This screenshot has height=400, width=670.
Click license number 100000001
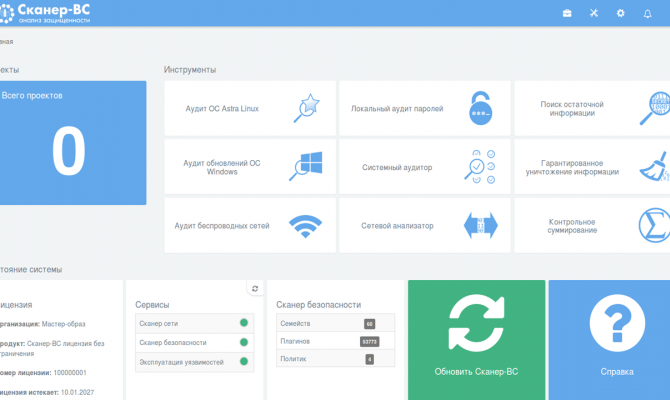tap(70, 373)
